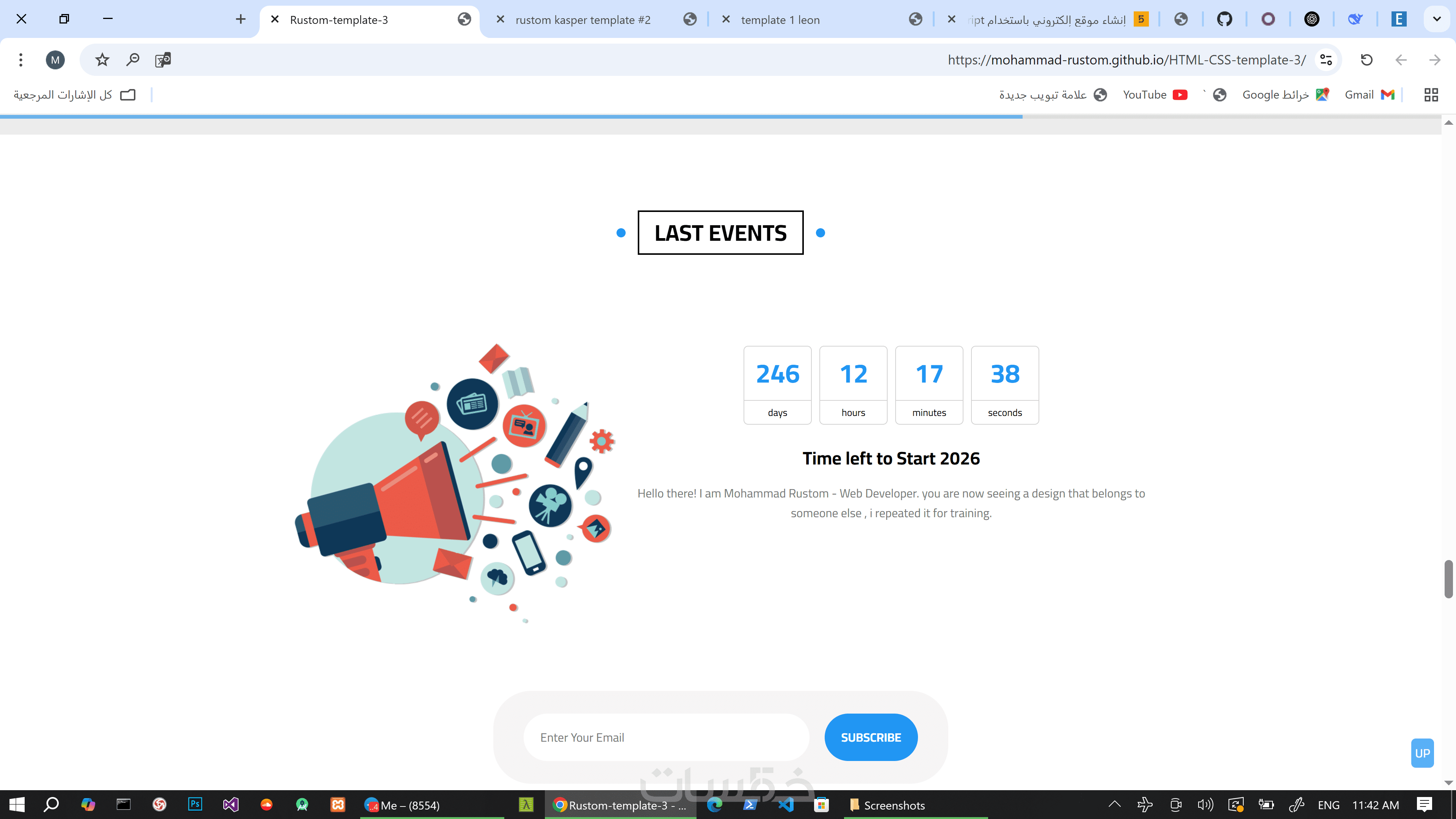
Task: Click the page vertical scrollbar thumb
Action: (1448, 579)
